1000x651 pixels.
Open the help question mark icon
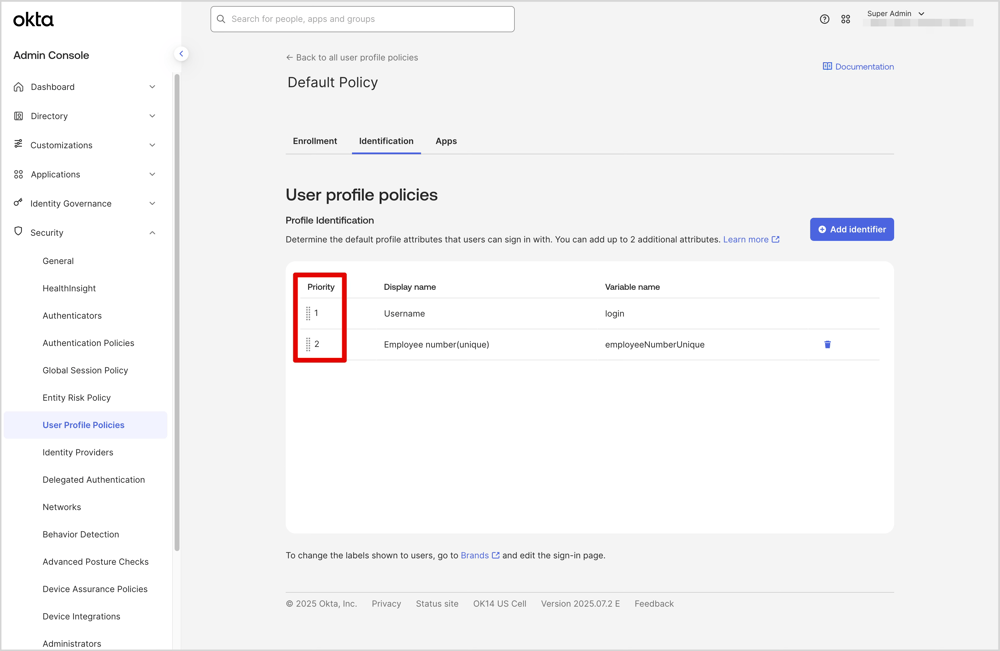tap(825, 19)
